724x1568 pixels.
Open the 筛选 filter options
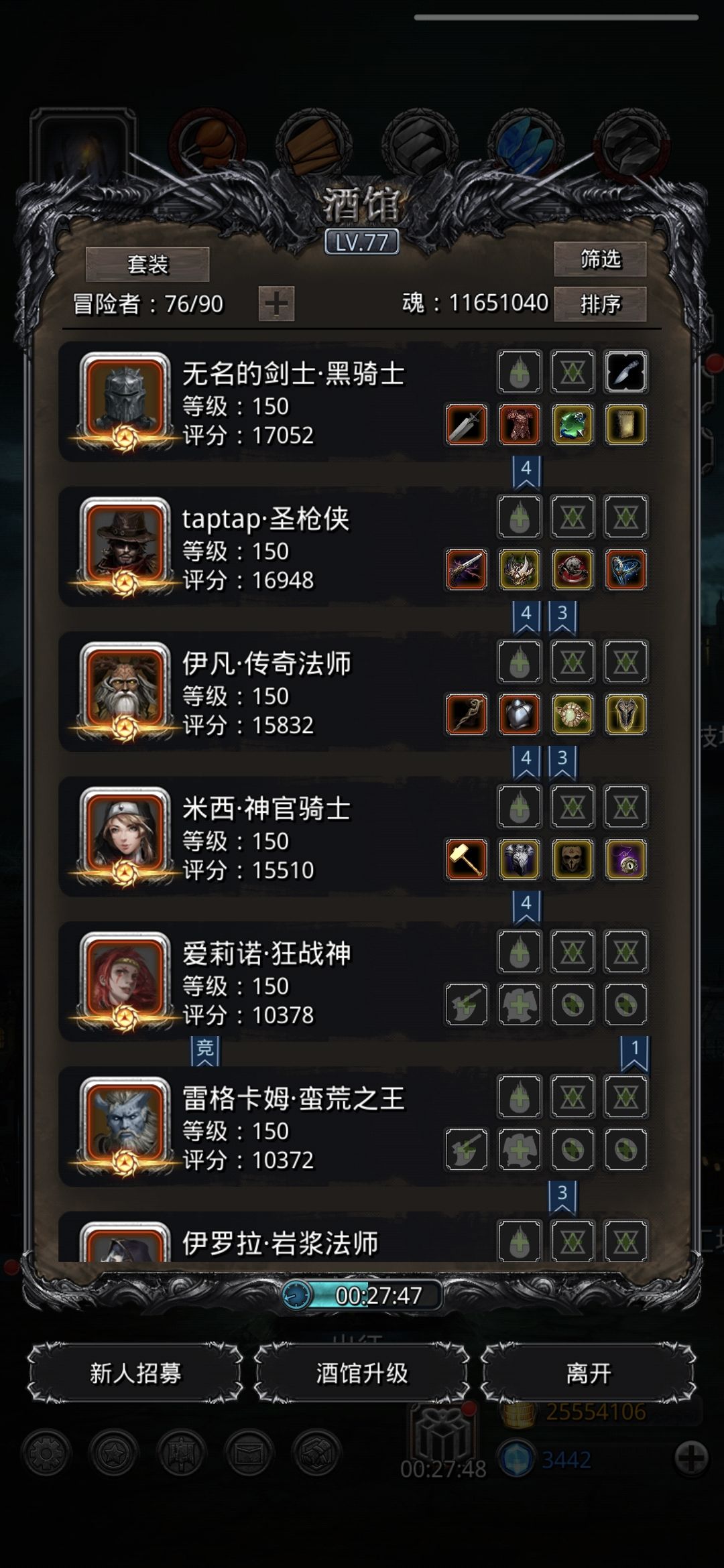point(600,259)
